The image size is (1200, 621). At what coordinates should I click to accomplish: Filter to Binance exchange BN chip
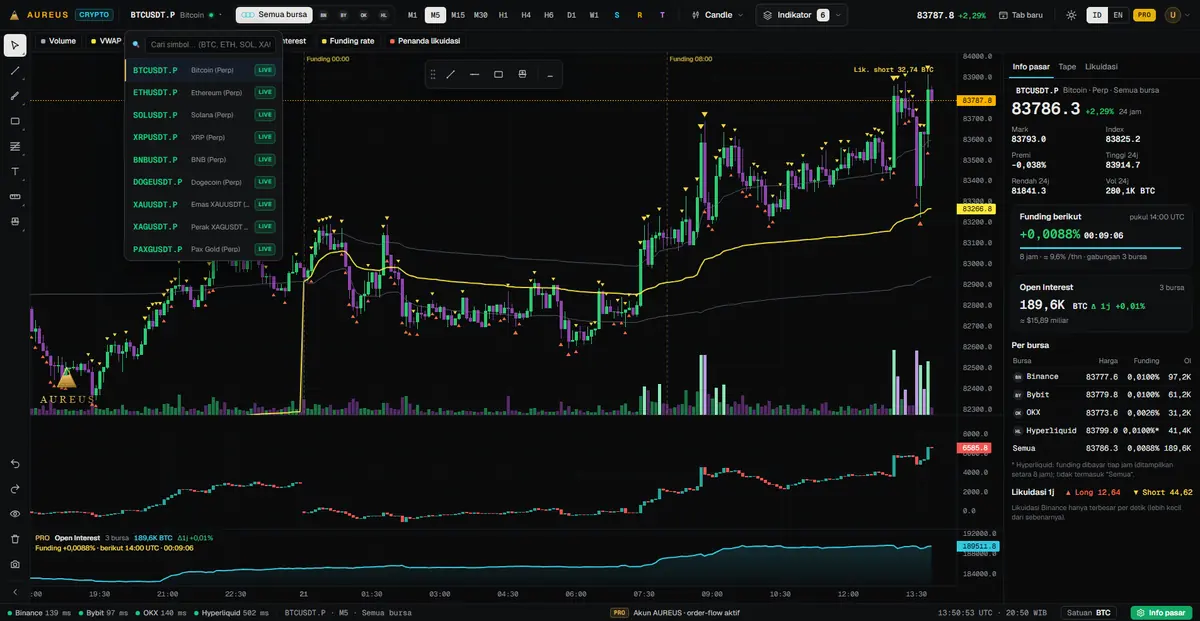pos(324,15)
